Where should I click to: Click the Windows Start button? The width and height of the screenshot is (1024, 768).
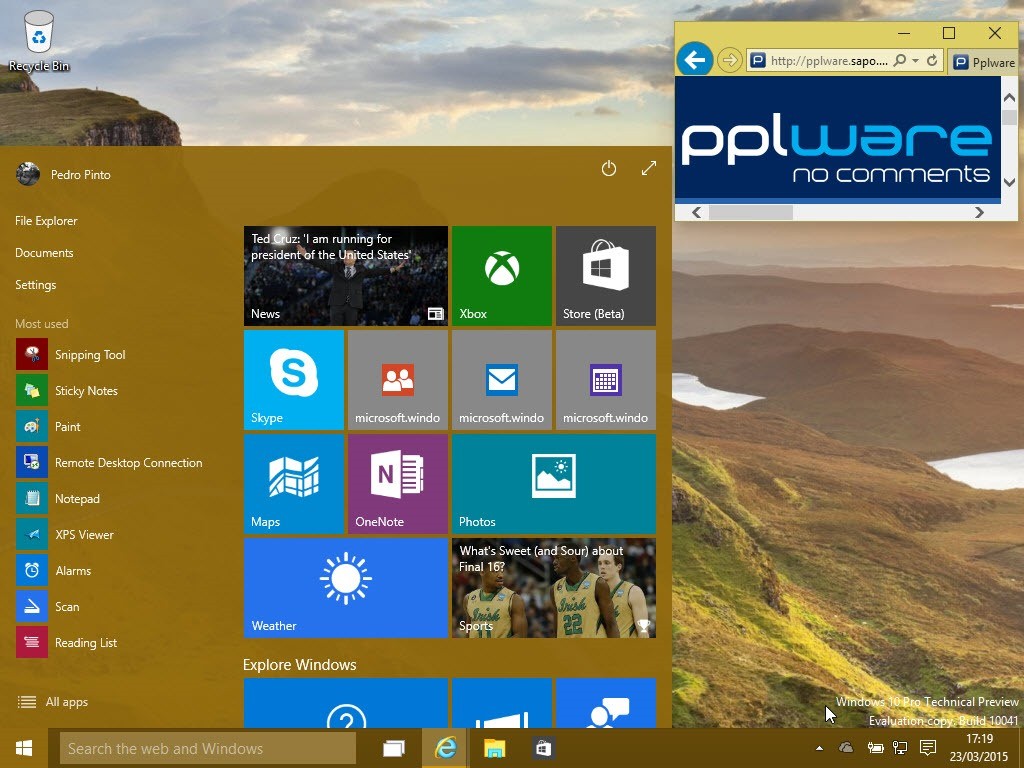point(24,748)
